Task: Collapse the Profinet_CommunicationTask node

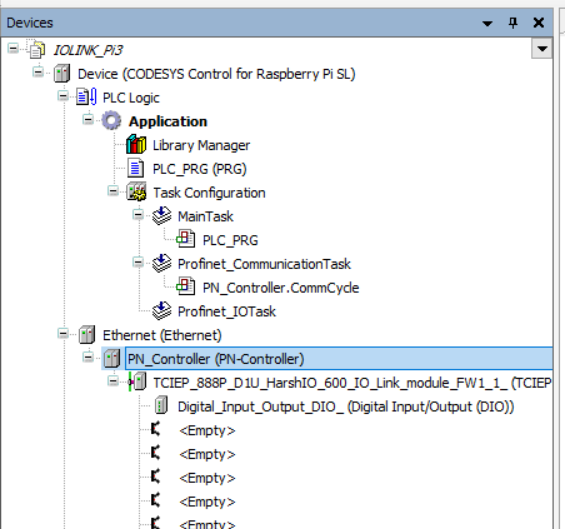Action: click(138, 262)
